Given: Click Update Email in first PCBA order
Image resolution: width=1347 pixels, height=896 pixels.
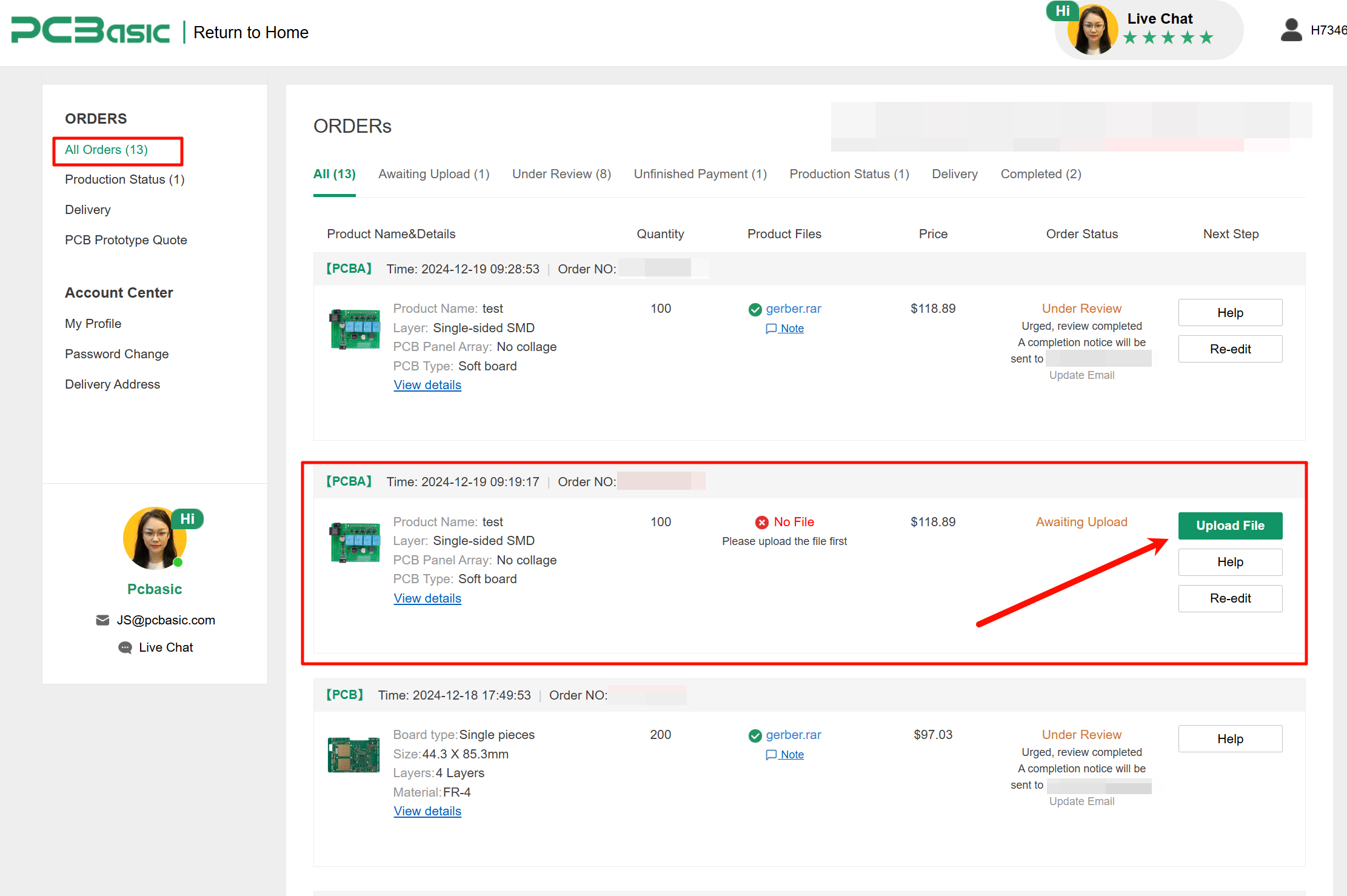Looking at the screenshot, I should click(1081, 375).
